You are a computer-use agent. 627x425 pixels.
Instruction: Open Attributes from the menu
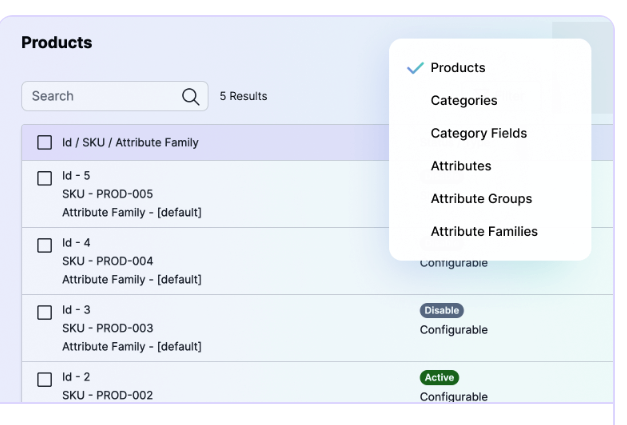[x=461, y=166]
